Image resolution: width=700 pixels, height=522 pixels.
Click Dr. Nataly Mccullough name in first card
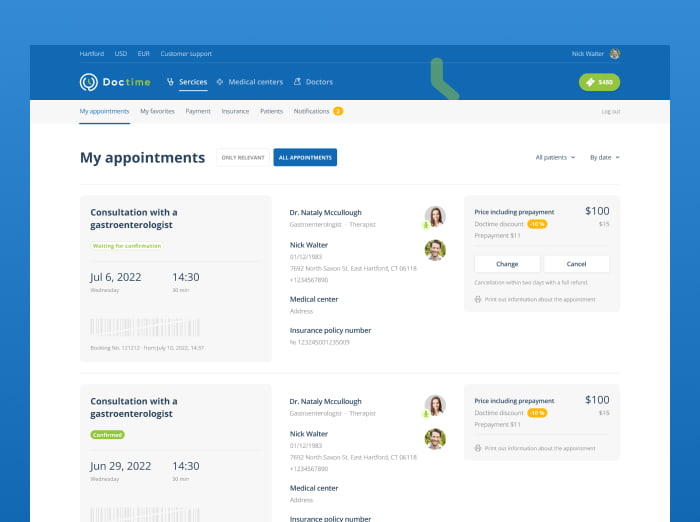point(325,213)
